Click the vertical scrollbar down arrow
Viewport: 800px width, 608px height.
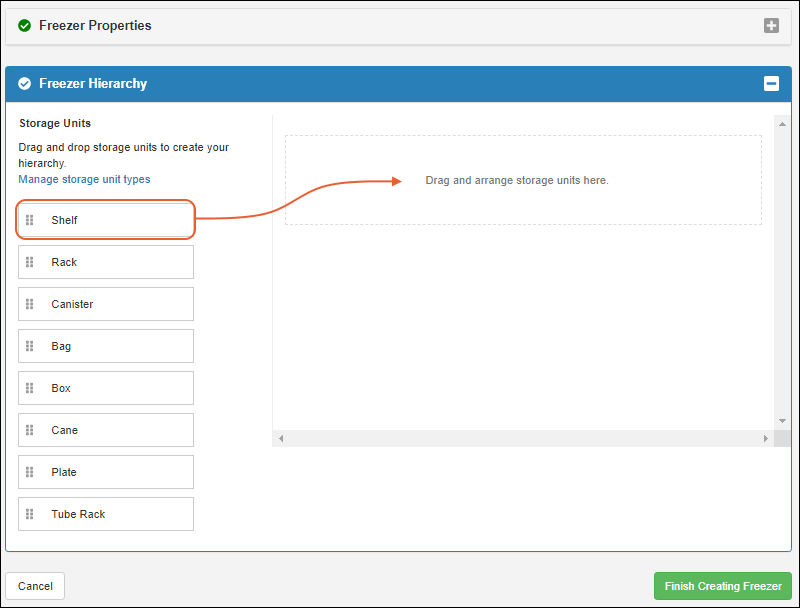[x=781, y=421]
